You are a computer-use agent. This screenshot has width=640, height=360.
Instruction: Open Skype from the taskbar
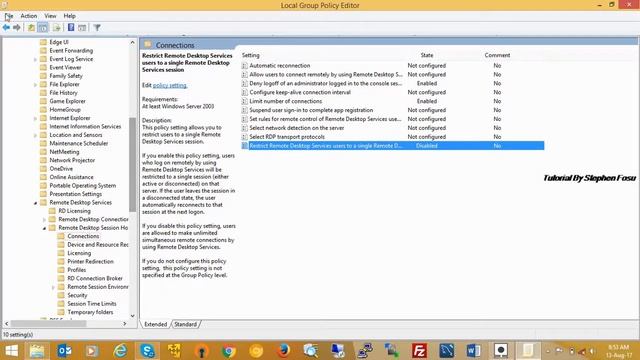(x=147, y=351)
